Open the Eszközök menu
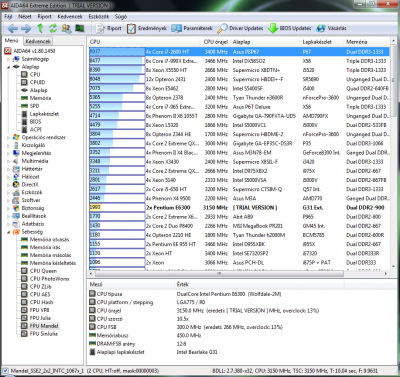Screen dimensions: 400x377 (x=99, y=16)
